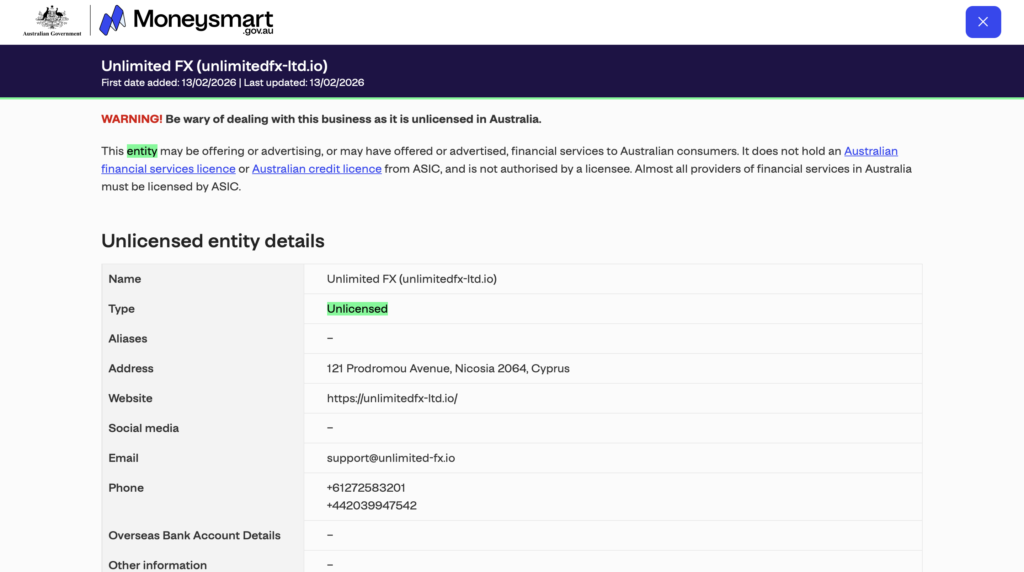Click the address '121 Prodromou Avenue, Nicosia 2064, Cyprus'

pyautogui.click(x=448, y=368)
